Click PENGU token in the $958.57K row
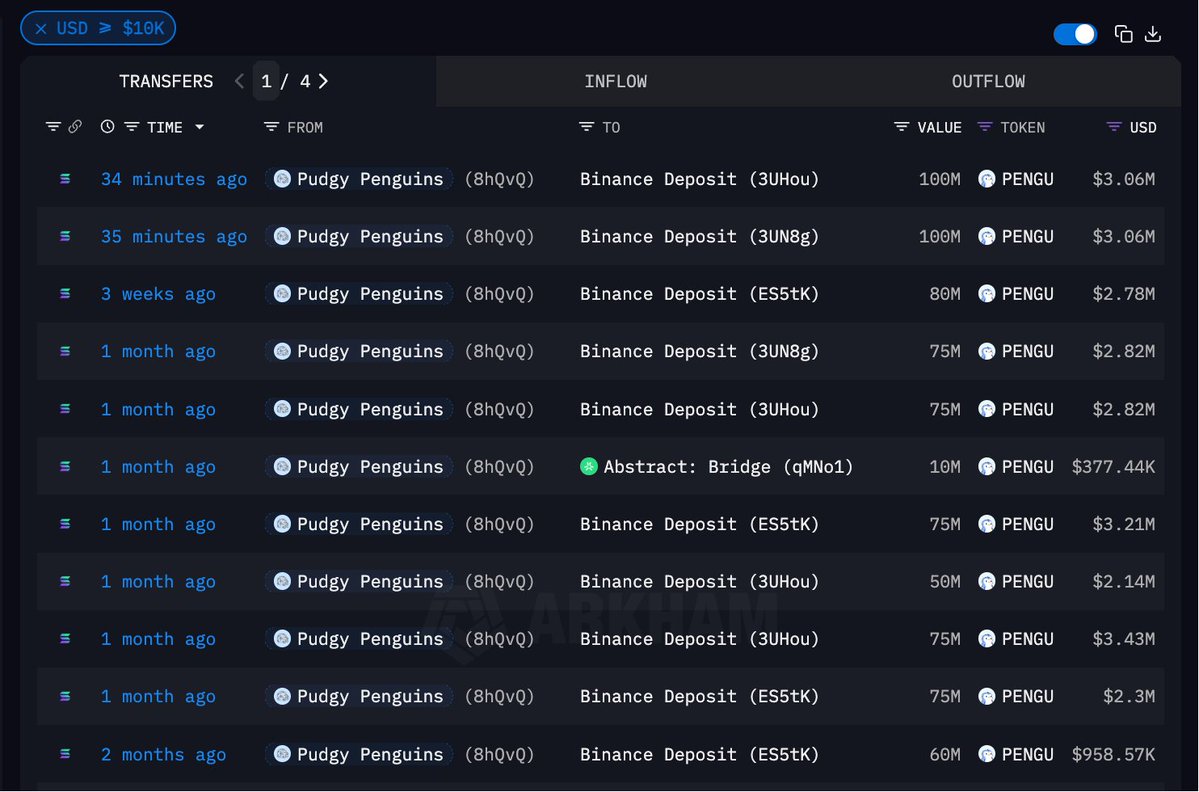This screenshot has width=1199, height=792. tap(1027, 755)
